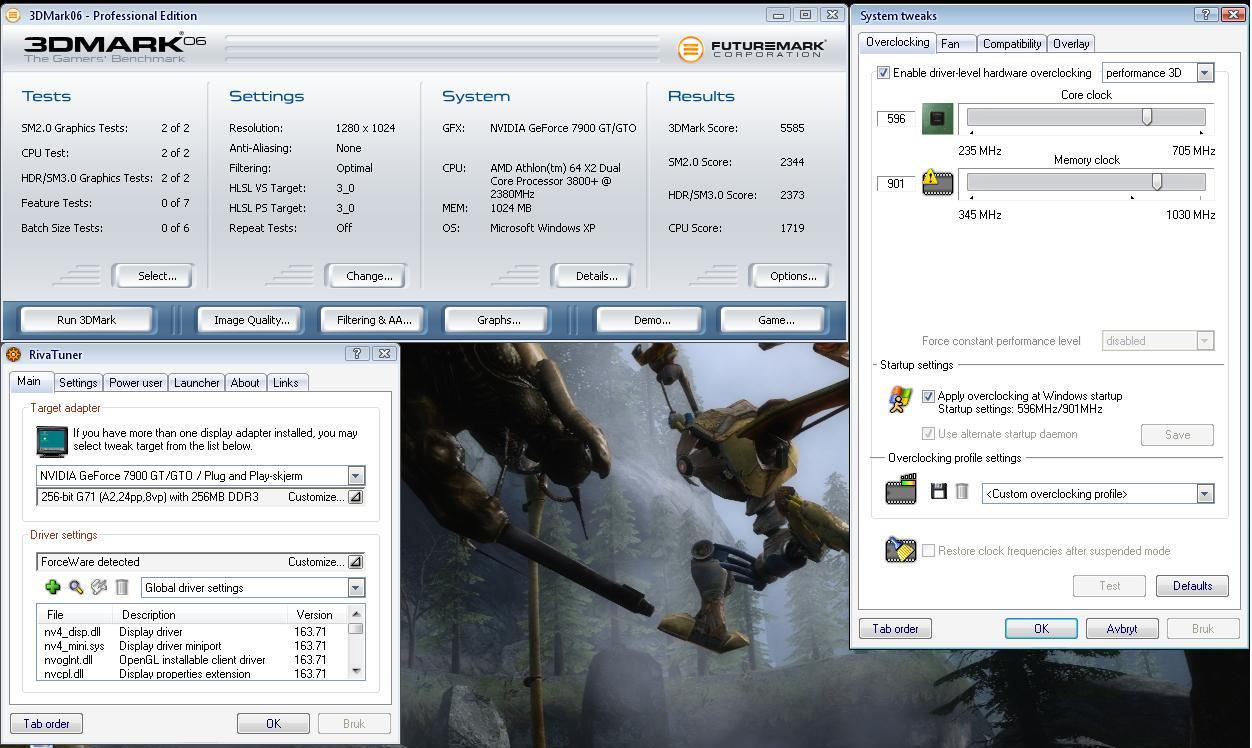Viewport: 1252px width, 748px height.
Task: Delete overclocking profile with trash icon
Action: [x=961, y=491]
